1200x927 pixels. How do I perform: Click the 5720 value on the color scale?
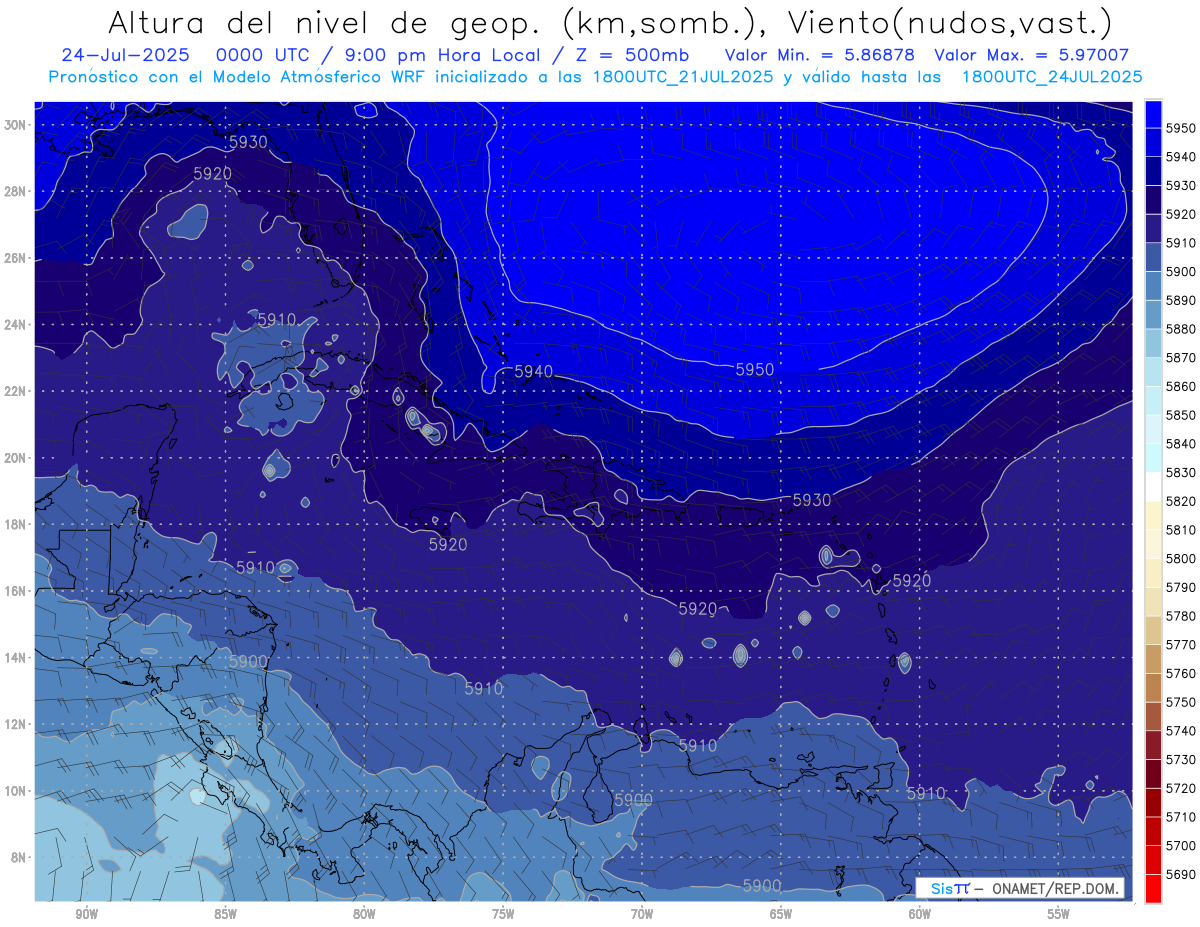(x=1181, y=788)
